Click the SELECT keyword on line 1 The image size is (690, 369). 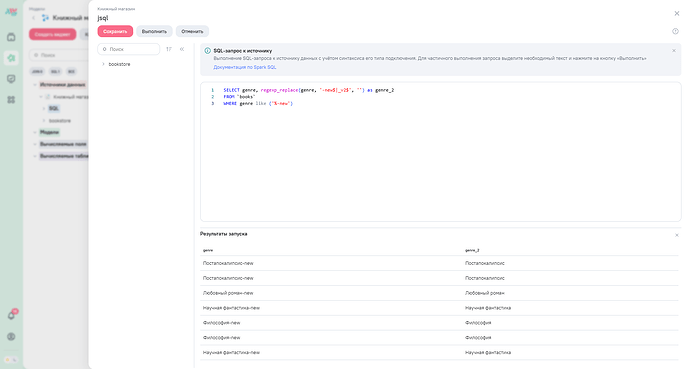pos(231,90)
